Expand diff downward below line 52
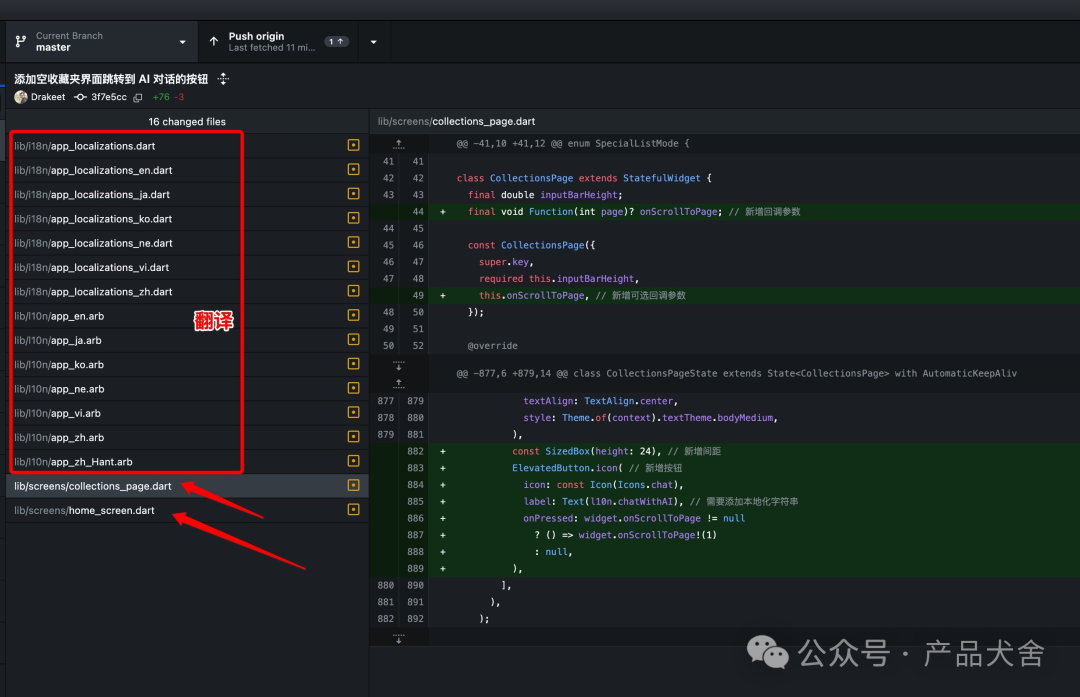This screenshot has width=1080, height=697. pos(399,364)
